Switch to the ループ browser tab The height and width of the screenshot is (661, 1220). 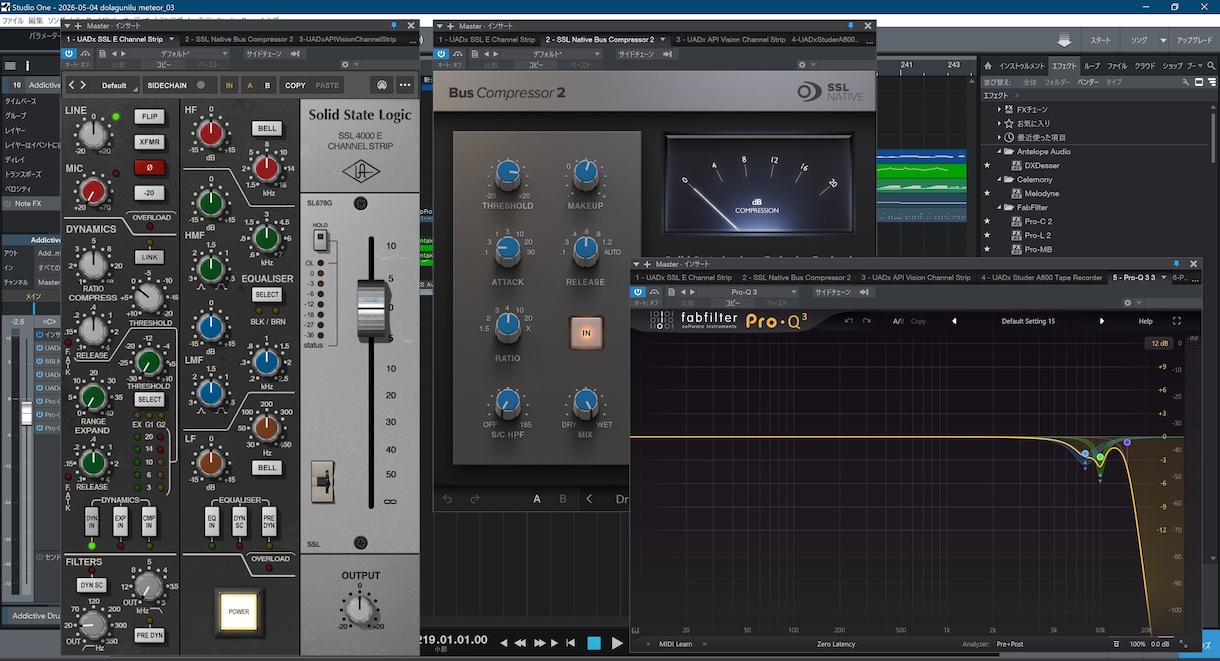pos(1092,66)
